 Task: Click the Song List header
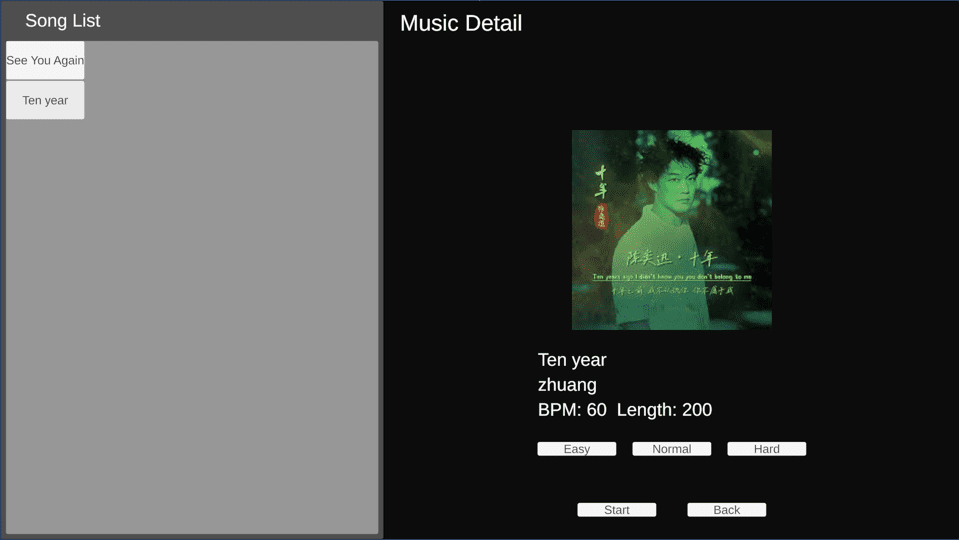tap(63, 21)
